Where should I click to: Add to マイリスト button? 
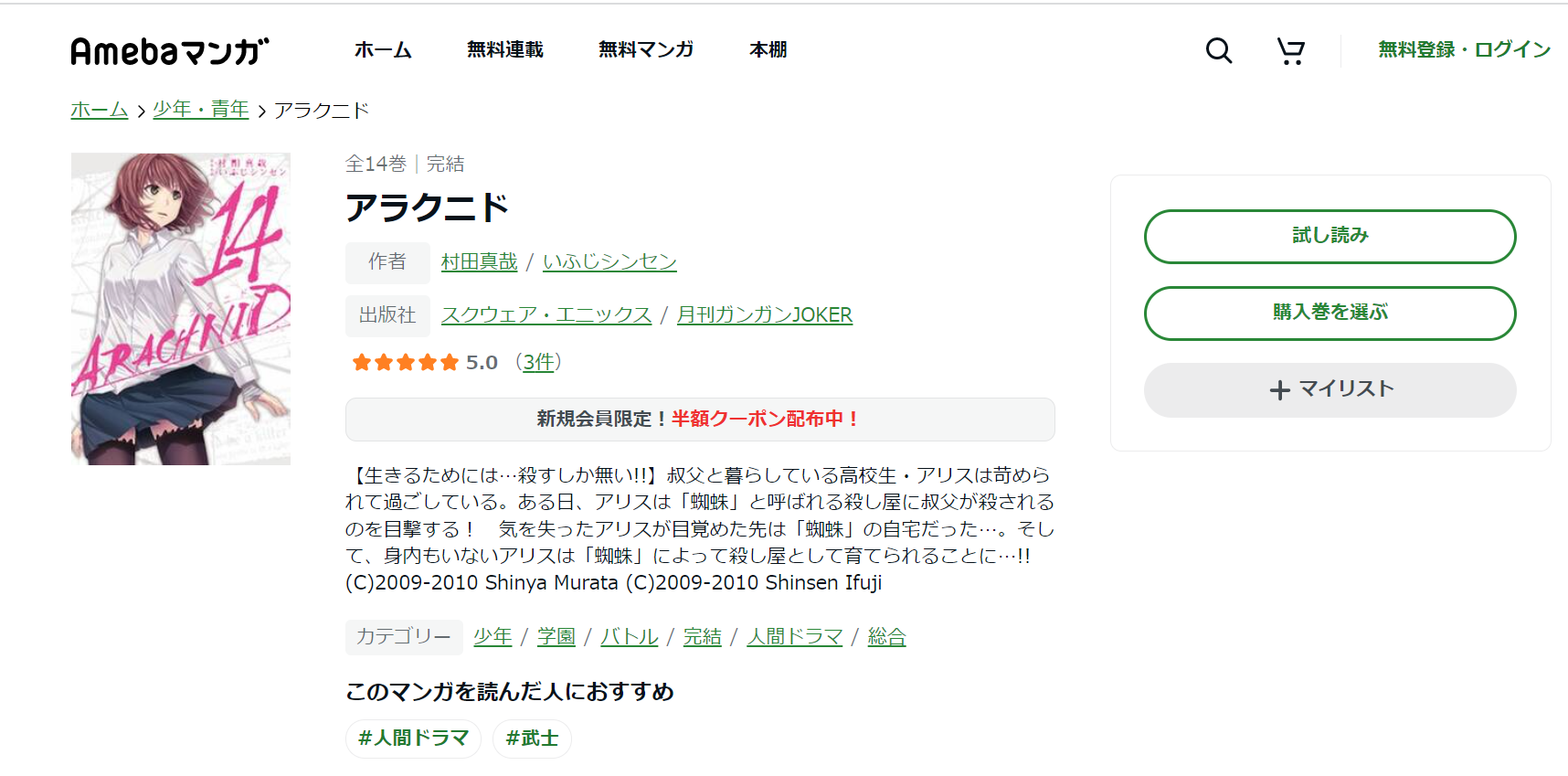(x=1330, y=389)
